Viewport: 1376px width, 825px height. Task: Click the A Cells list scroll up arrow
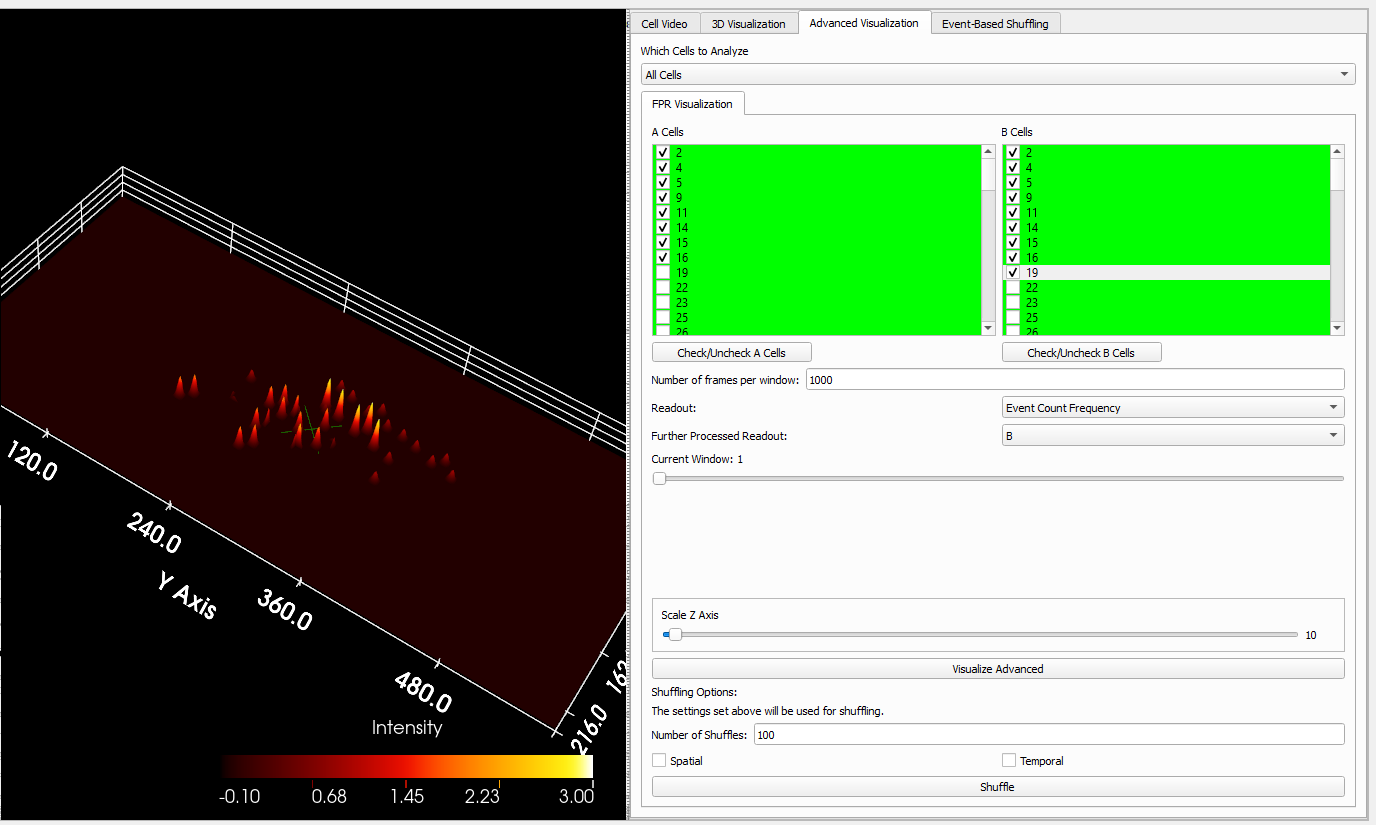pos(988,152)
